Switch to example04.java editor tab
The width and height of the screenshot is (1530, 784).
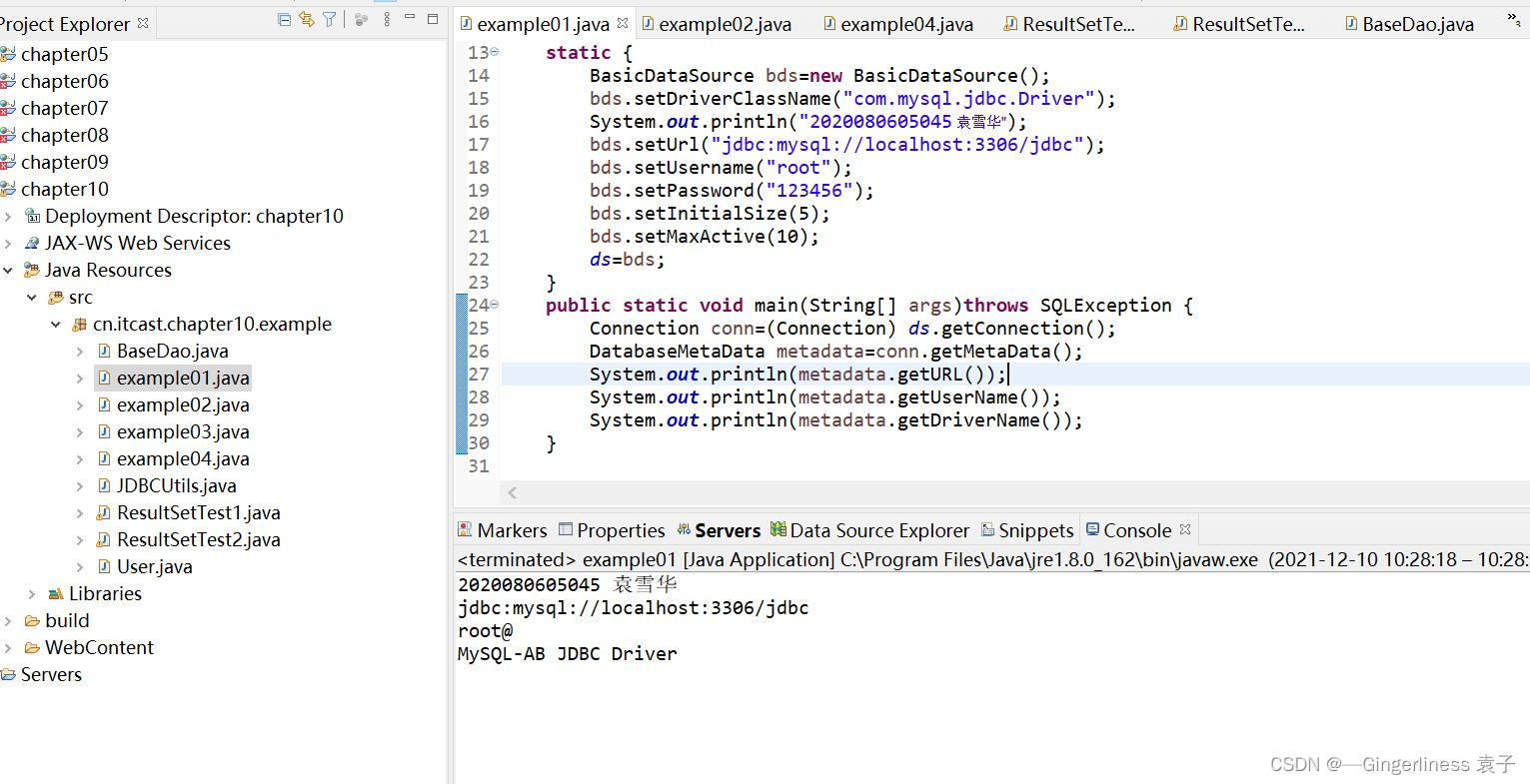898,24
